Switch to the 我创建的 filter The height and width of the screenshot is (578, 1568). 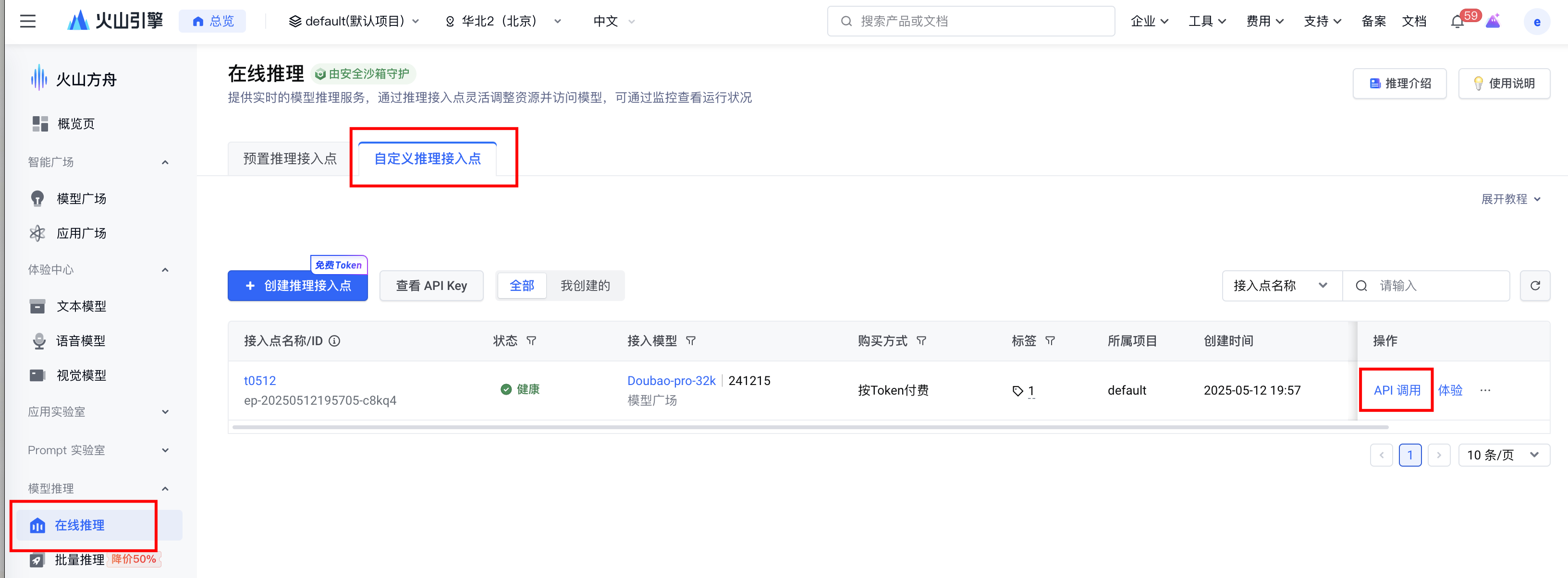(x=584, y=285)
